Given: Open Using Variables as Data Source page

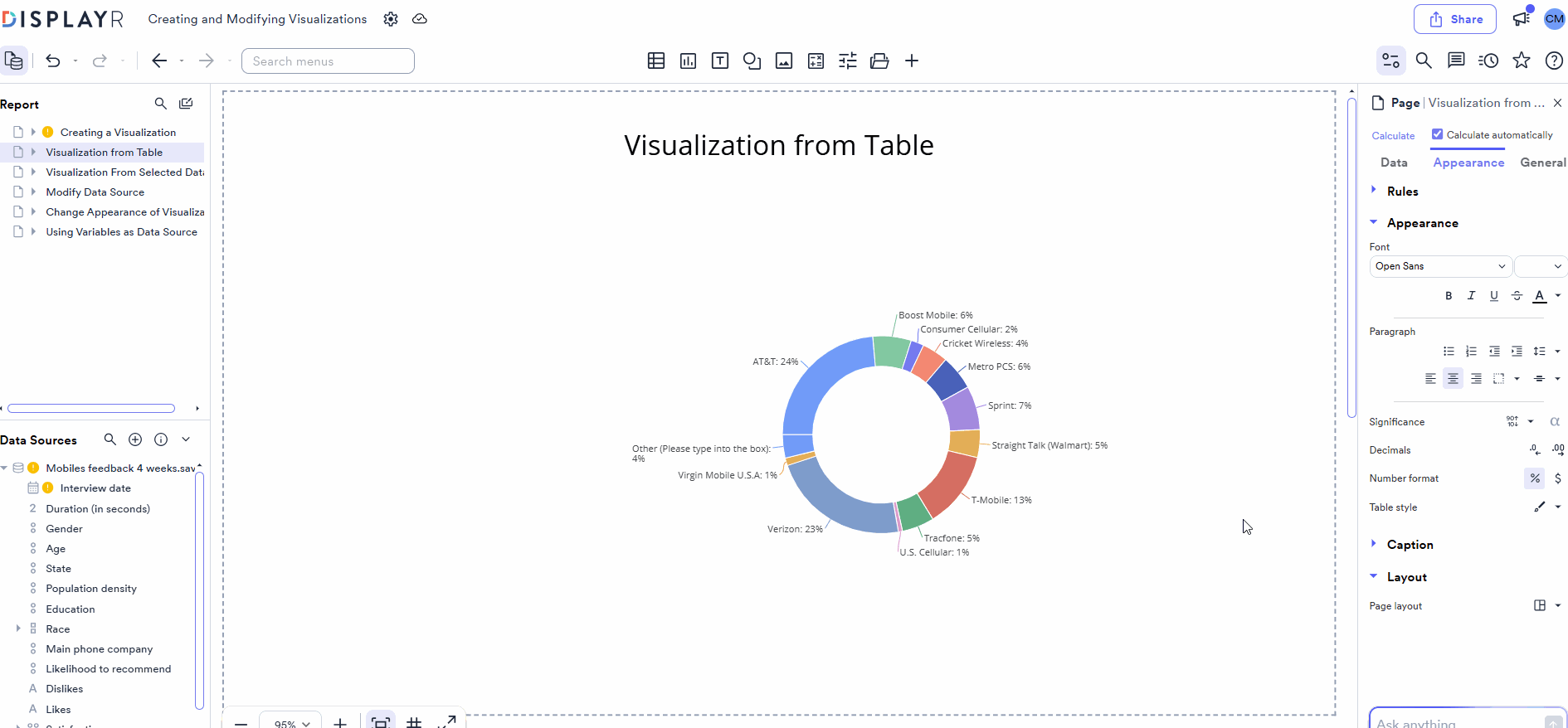Looking at the screenshot, I should 121,232.
